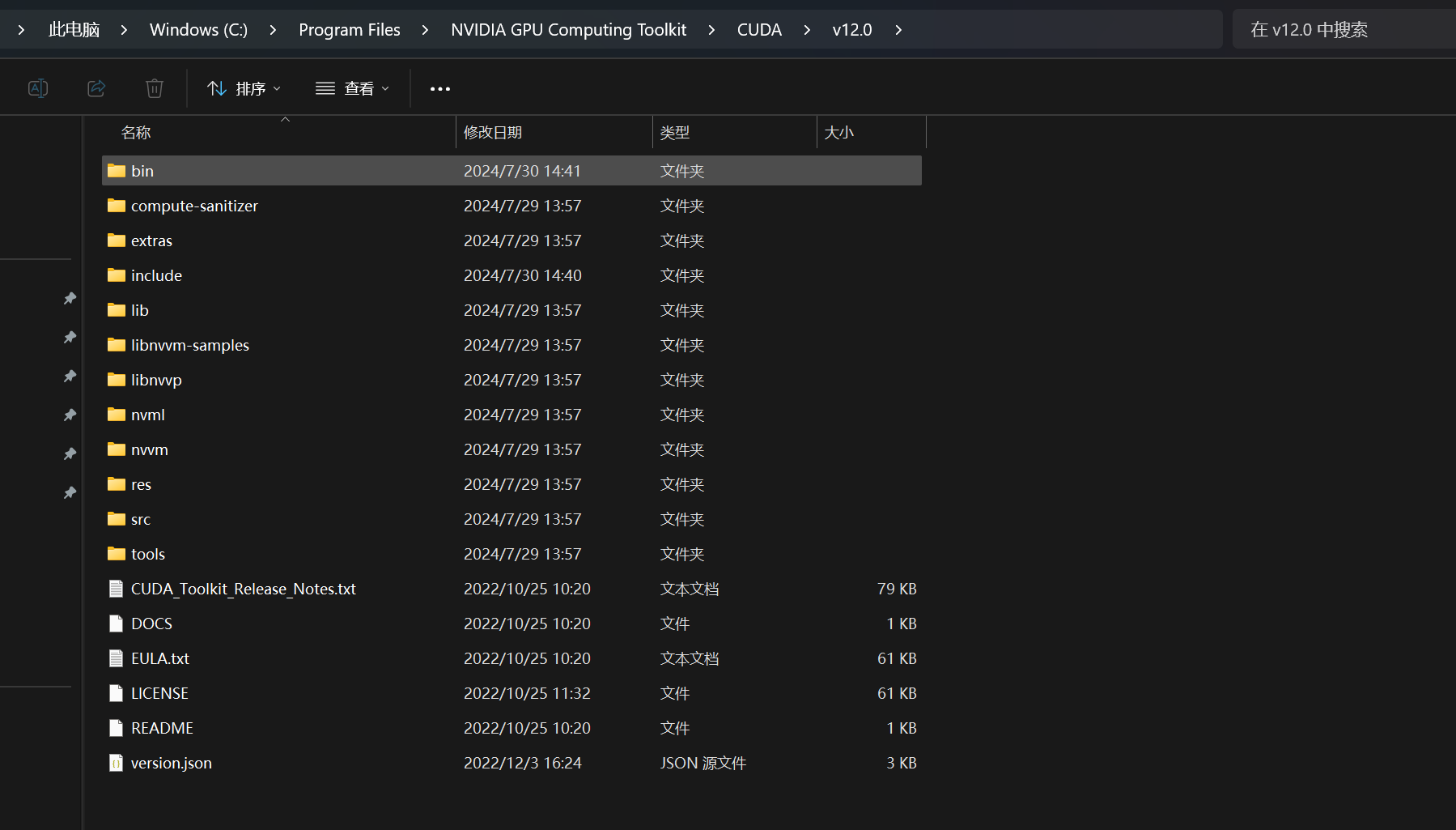The image size is (1456, 830).
Task: Click Windows (C:) breadcrumb
Action: [x=198, y=30]
